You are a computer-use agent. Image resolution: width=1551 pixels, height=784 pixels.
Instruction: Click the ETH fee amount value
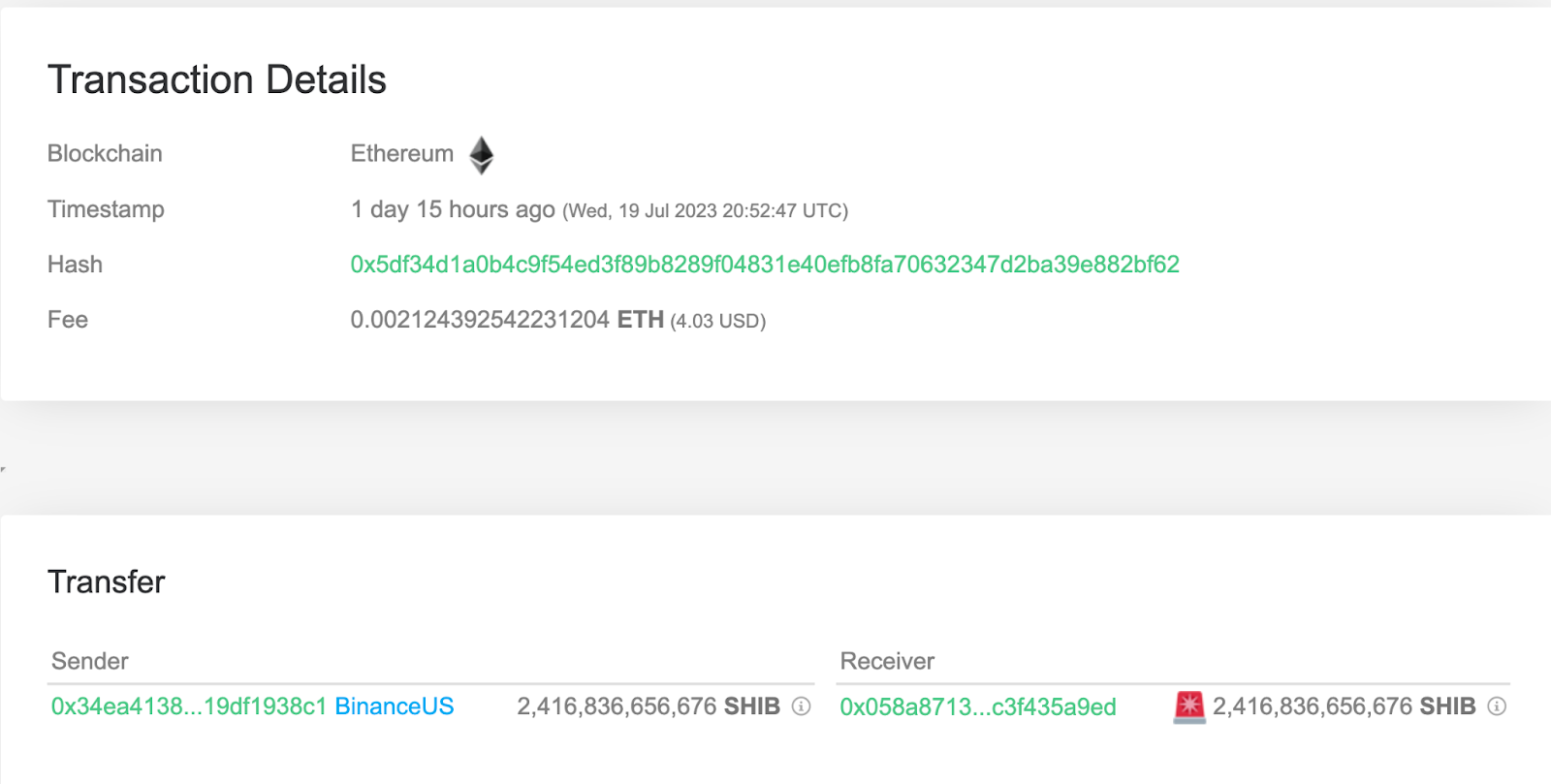(507, 320)
